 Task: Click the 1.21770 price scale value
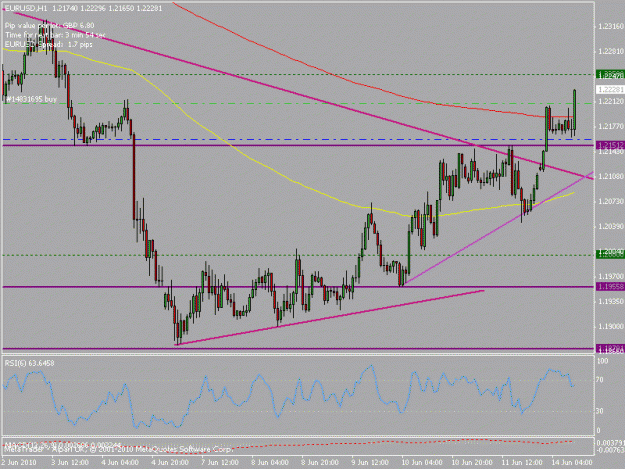[x=611, y=127]
